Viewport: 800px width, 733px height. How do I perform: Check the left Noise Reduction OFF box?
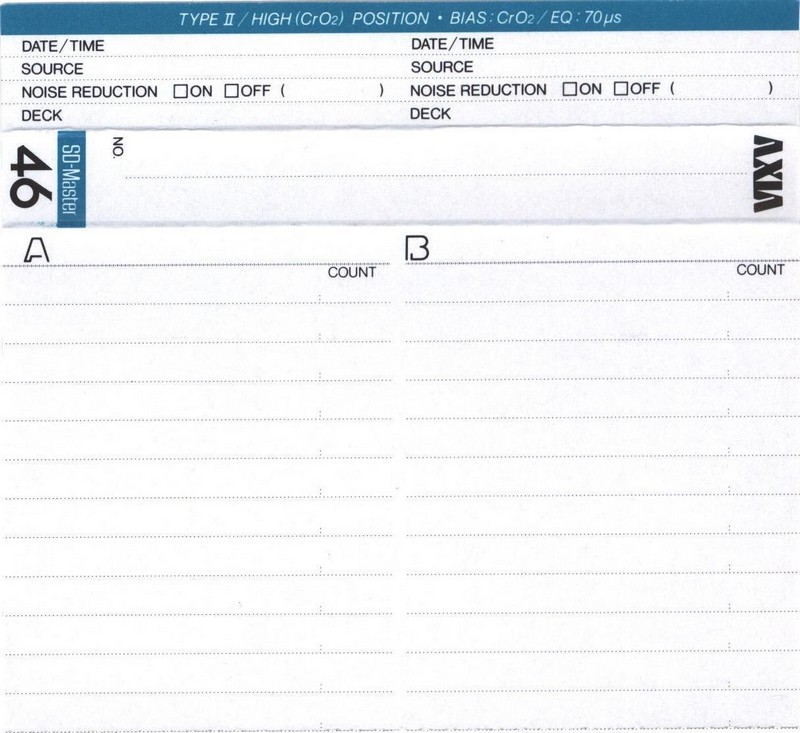[x=231, y=91]
